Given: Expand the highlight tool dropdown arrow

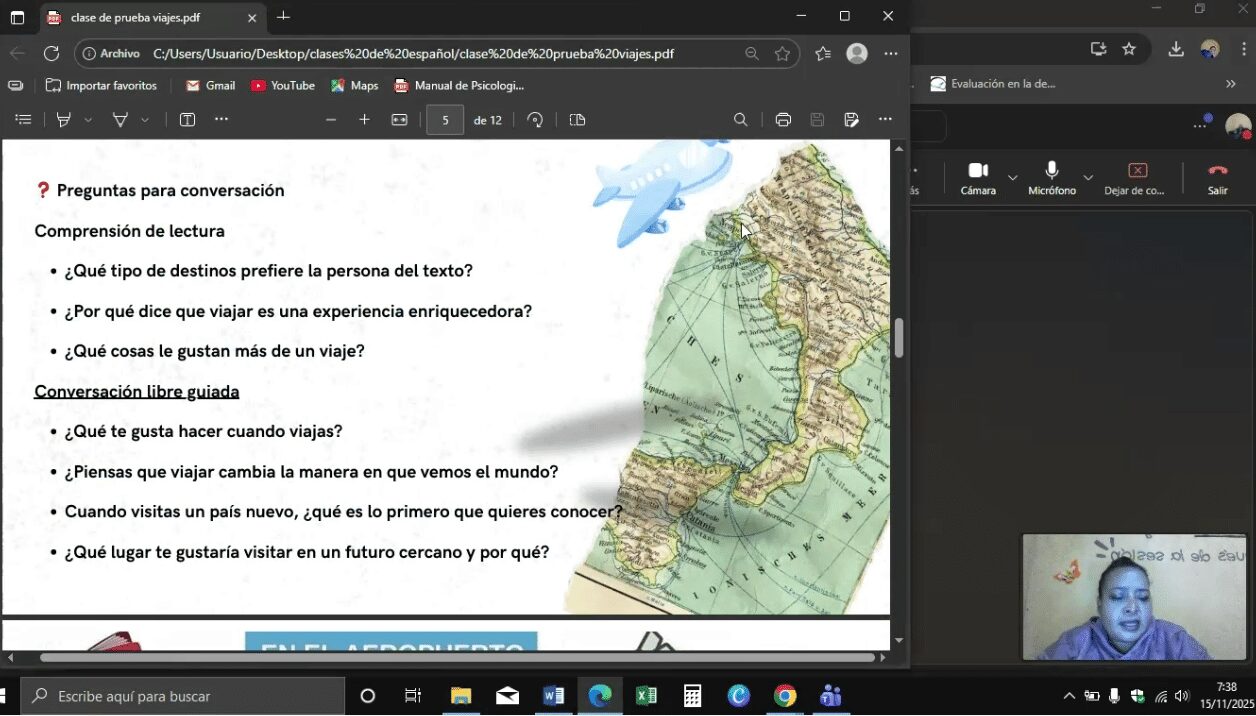Looking at the screenshot, I should pos(88,120).
